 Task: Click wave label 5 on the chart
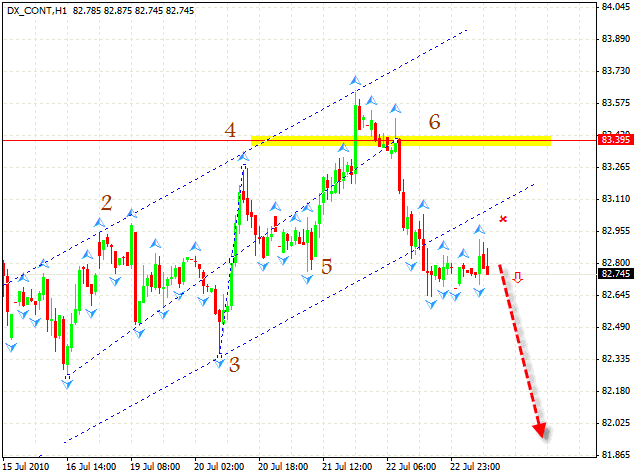326,267
